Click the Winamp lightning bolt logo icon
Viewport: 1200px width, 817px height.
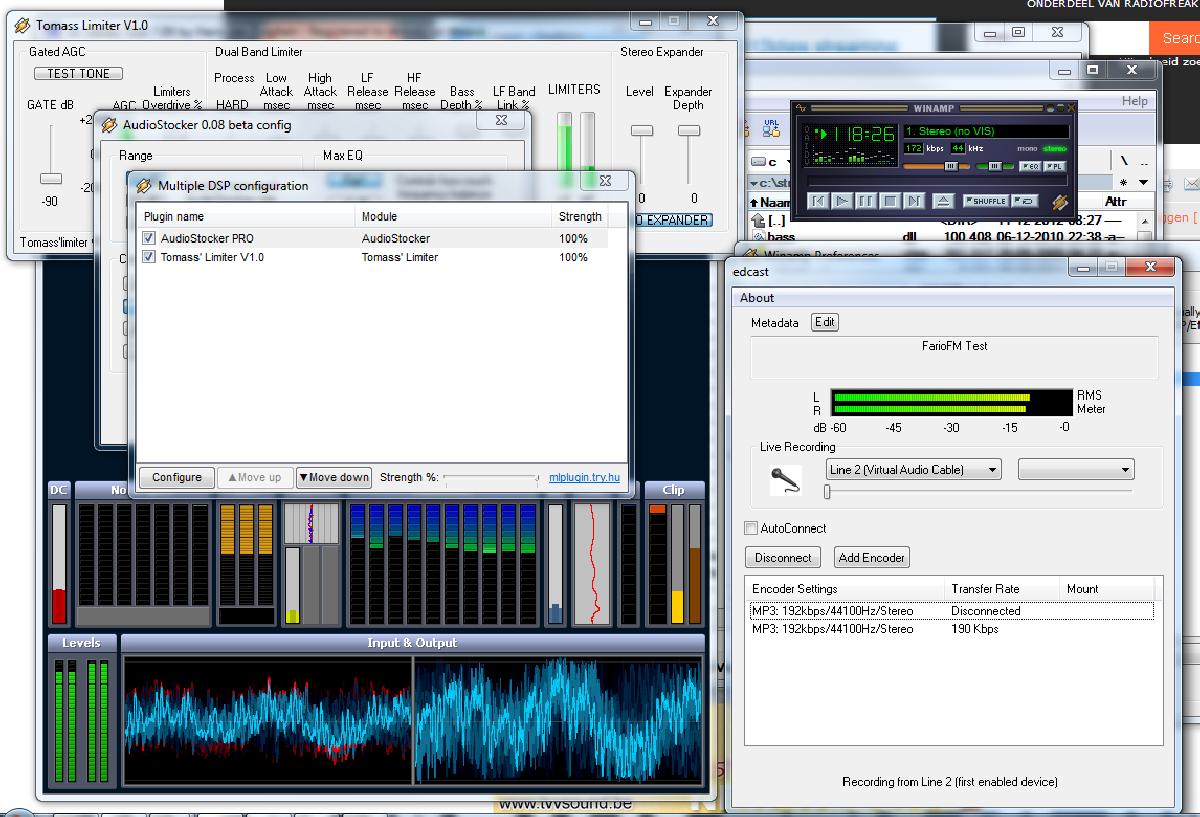click(x=1060, y=201)
